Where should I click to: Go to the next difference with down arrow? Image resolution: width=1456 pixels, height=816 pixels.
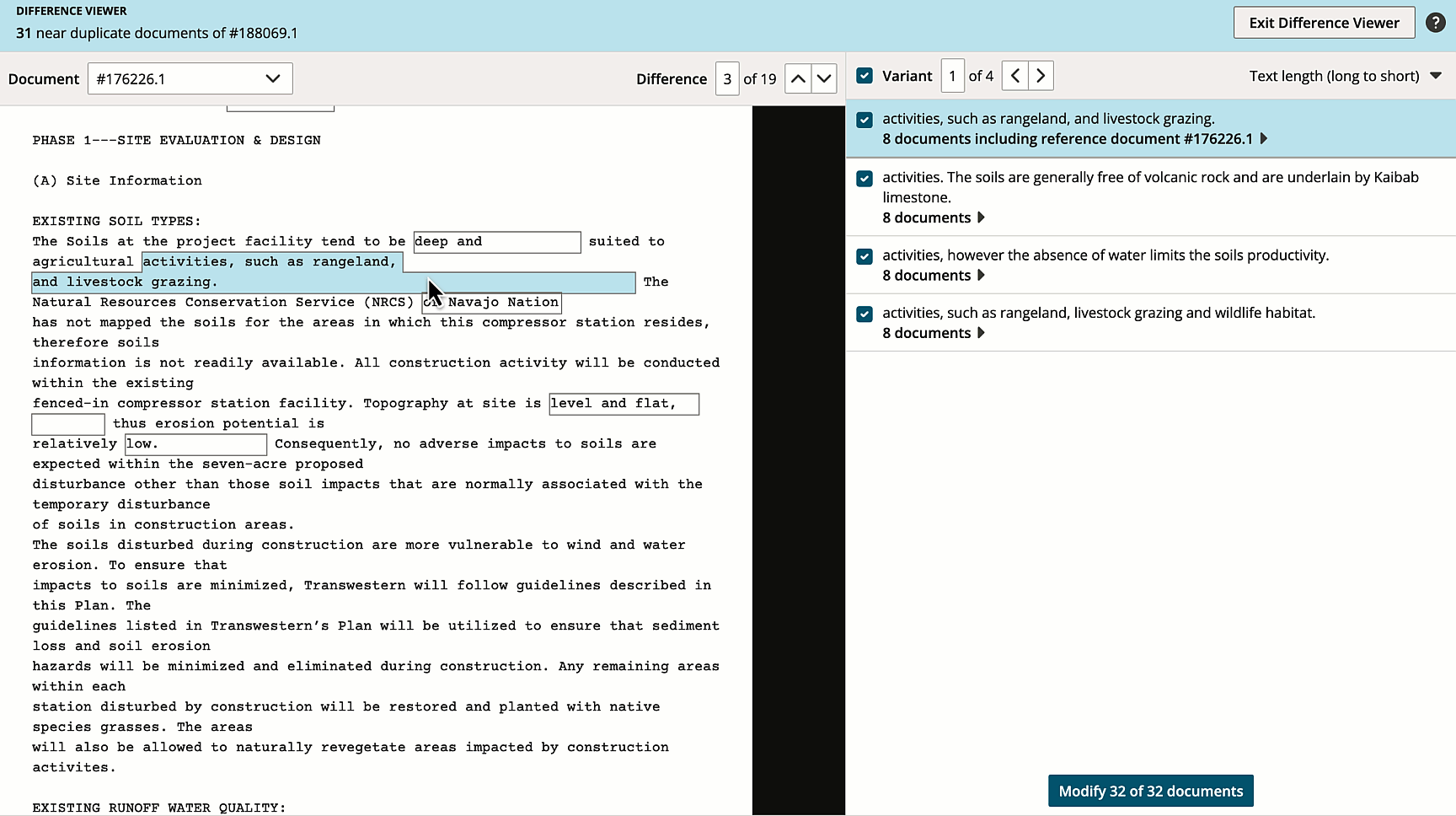[824, 78]
